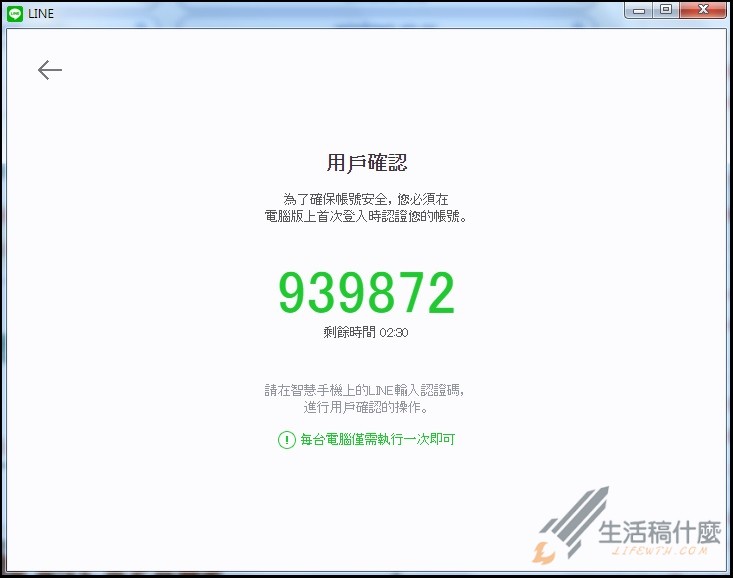Click the 為了確保帳號安全 description line
The height and width of the screenshot is (578, 733).
(366, 199)
